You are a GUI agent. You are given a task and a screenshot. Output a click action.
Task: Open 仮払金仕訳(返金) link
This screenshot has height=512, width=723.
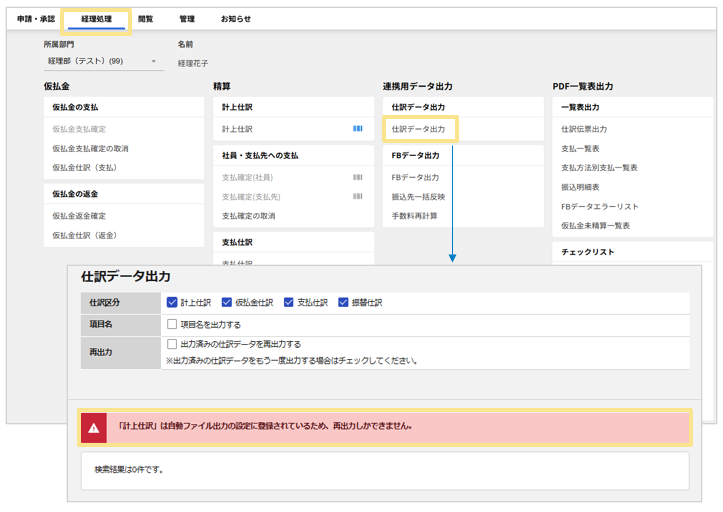click(x=84, y=235)
